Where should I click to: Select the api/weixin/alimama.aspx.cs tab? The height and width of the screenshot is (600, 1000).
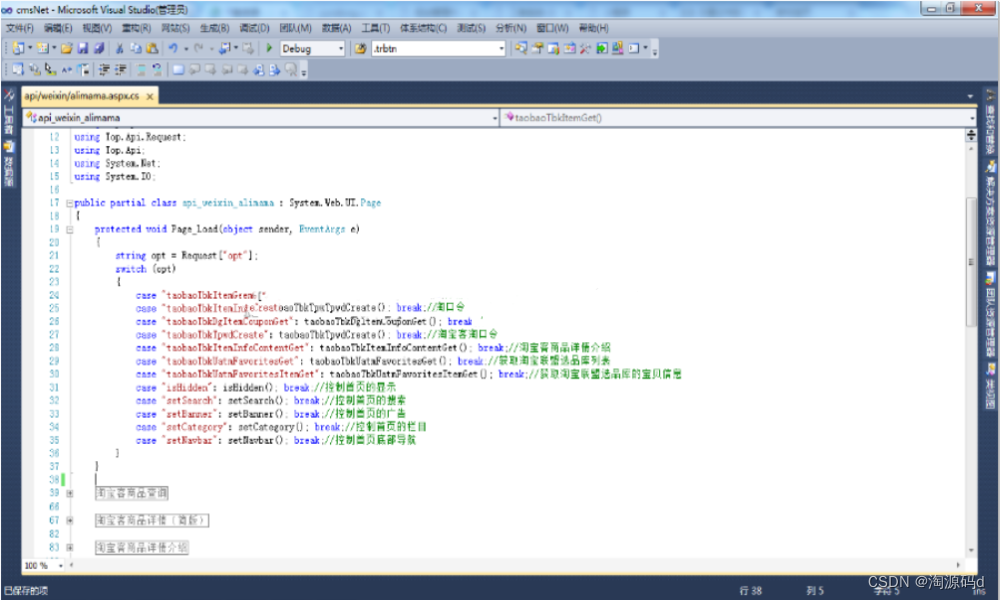coord(82,96)
